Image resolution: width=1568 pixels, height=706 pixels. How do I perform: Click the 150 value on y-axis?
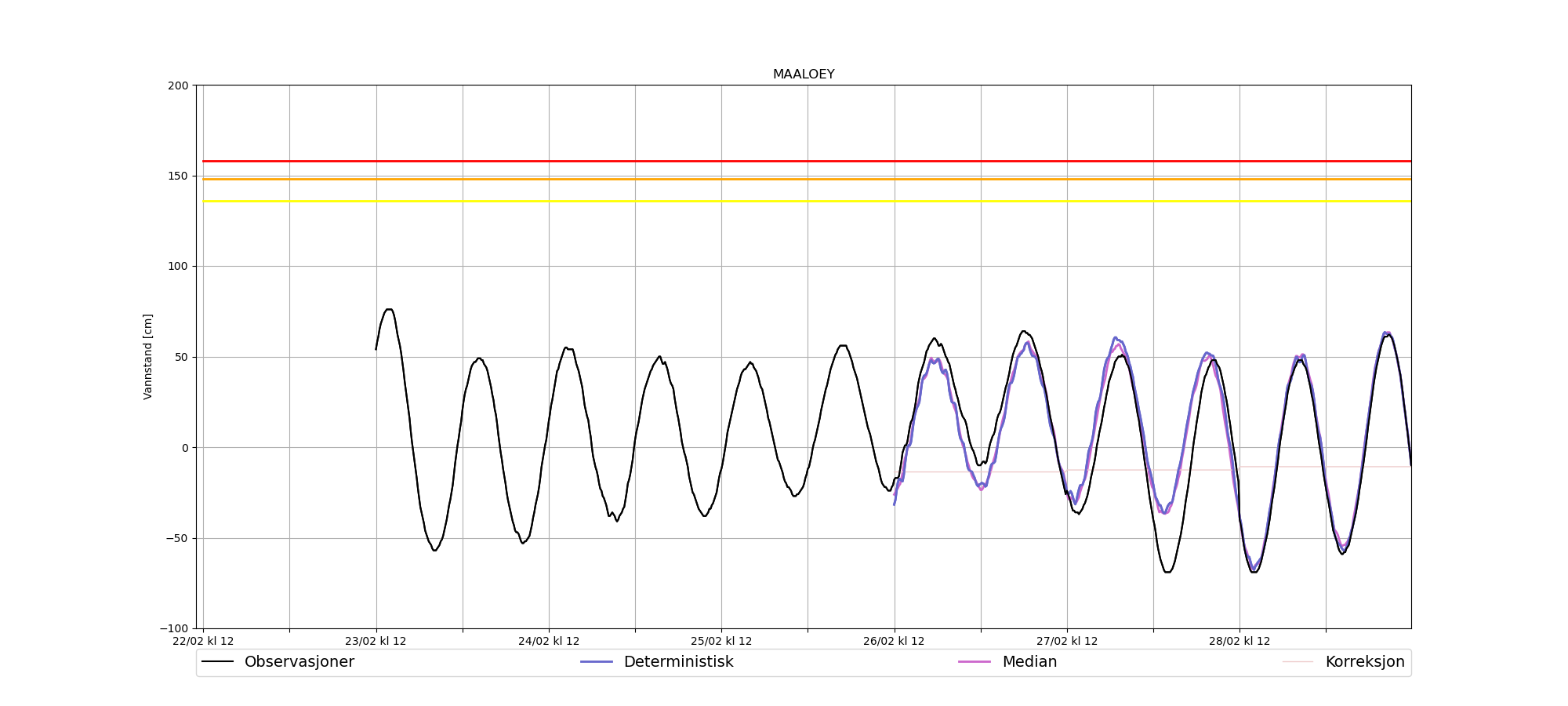click(179, 176)
